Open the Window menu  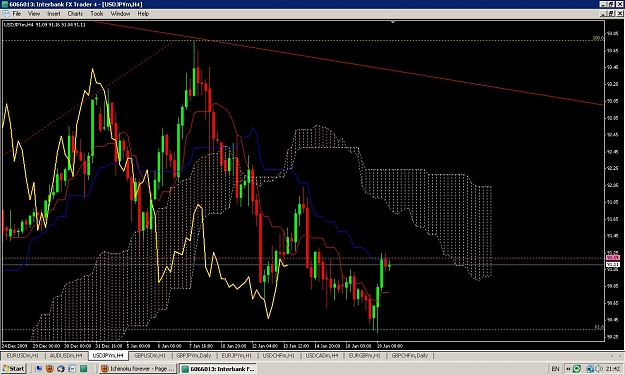pos(120,14)
